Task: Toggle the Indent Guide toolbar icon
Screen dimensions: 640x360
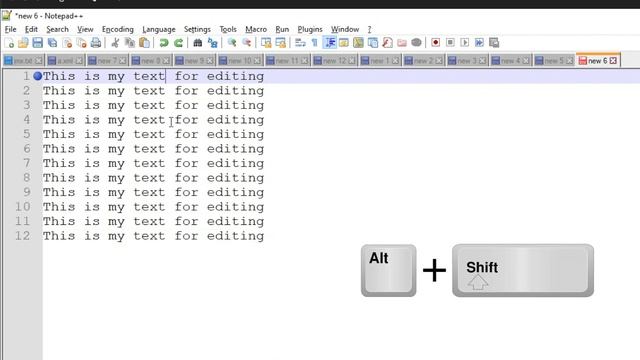Action: [329, 42]
